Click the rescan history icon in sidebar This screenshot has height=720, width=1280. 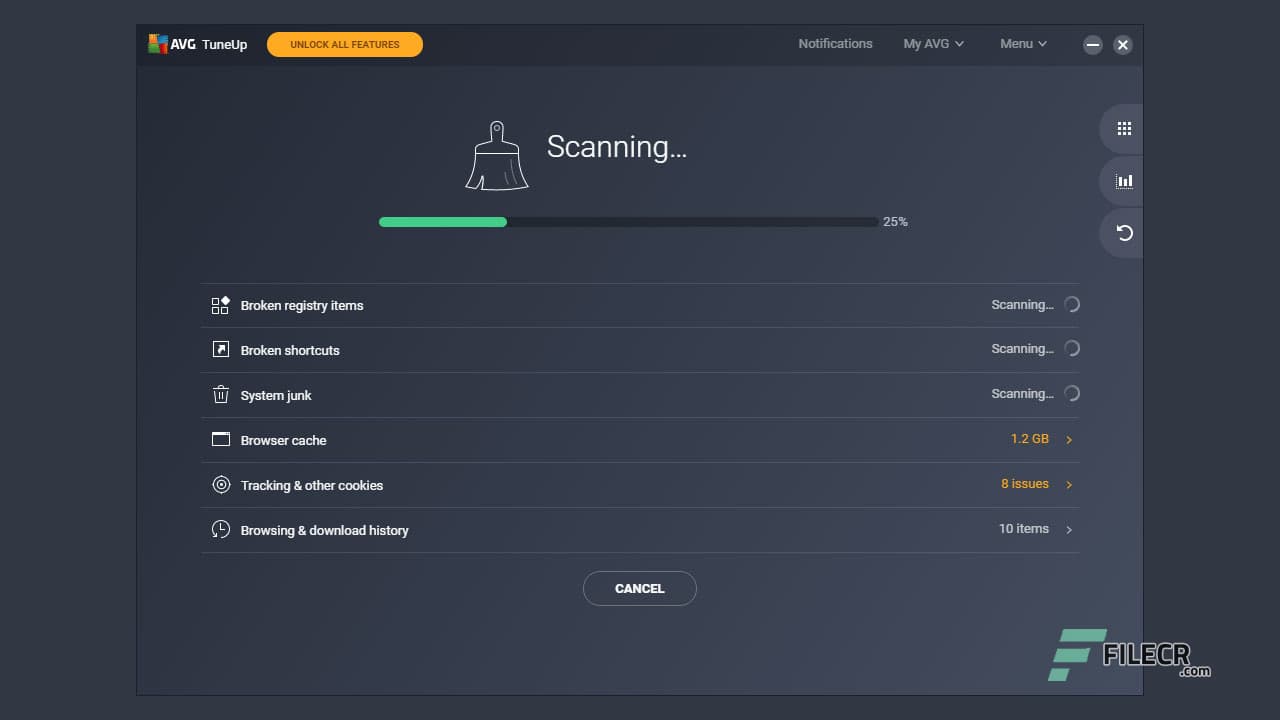[x=1123, y=232]
